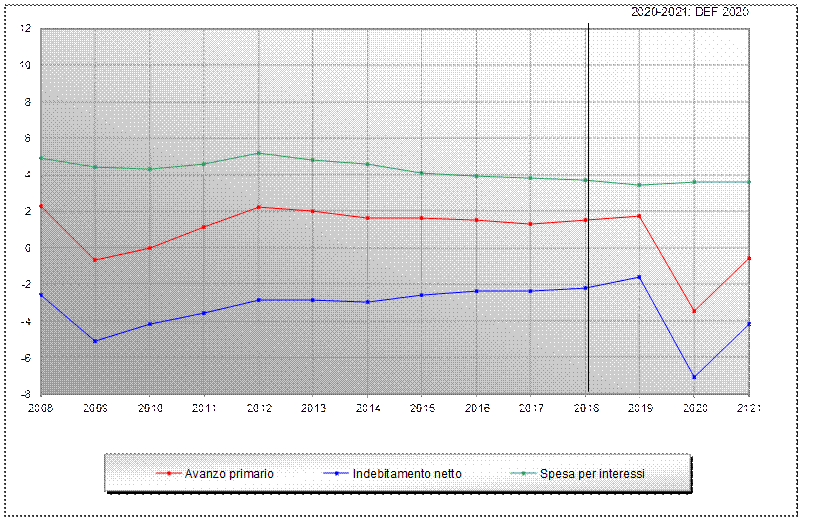This screenshot has width=814, height=523.
Task: Click the 2015 x-axis label
Action: [422, 408]
